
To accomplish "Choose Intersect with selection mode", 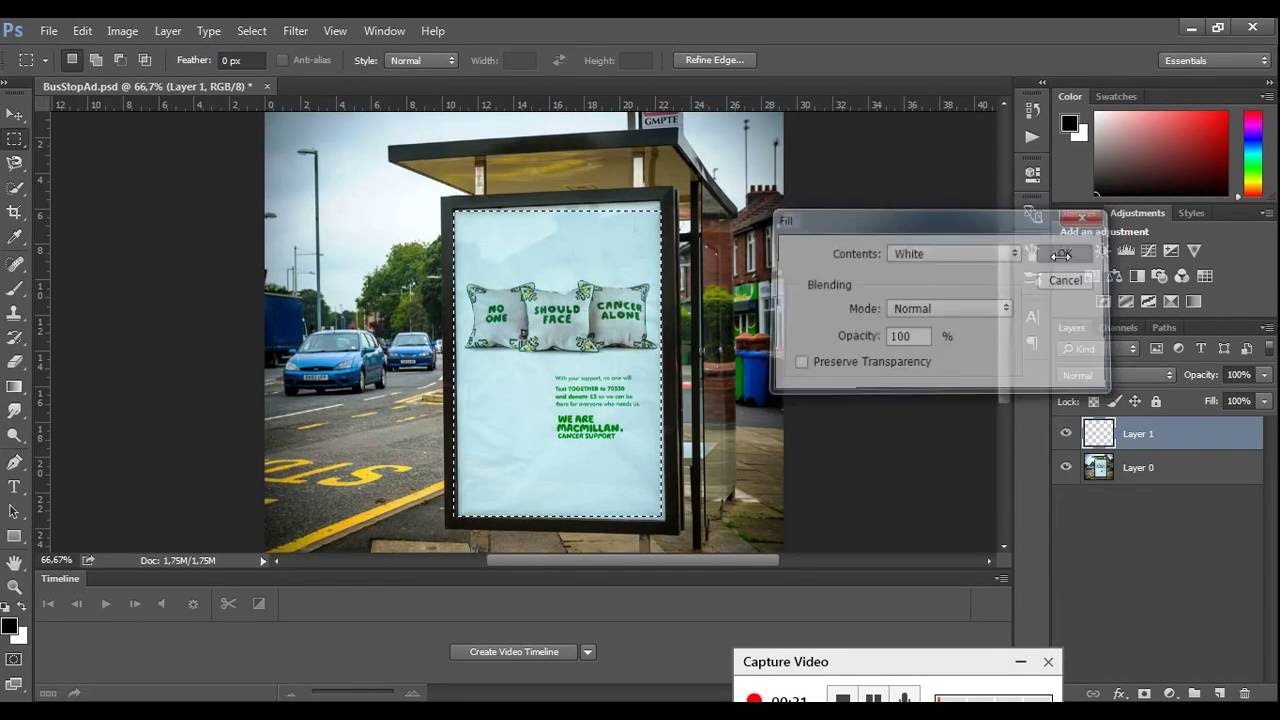I will click(x=145, y=60).
